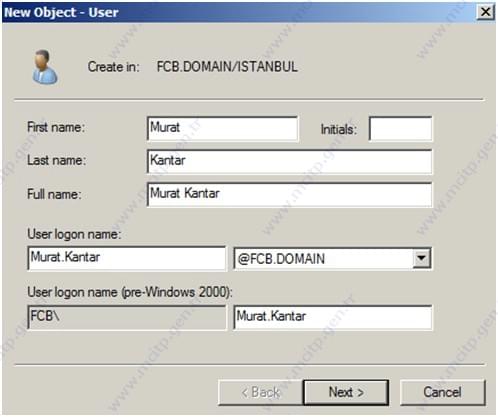
Task: Click the greyed-out Back button
Action: click(x=260, y=392)
